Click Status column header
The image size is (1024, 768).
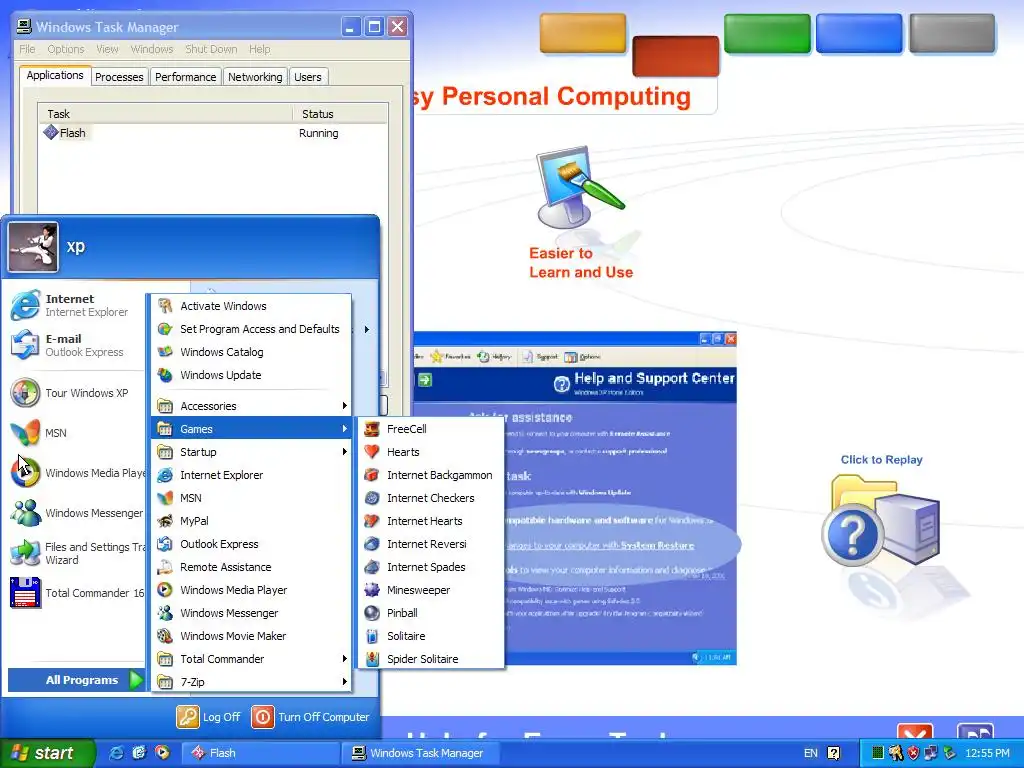click(x=340, y=114)
